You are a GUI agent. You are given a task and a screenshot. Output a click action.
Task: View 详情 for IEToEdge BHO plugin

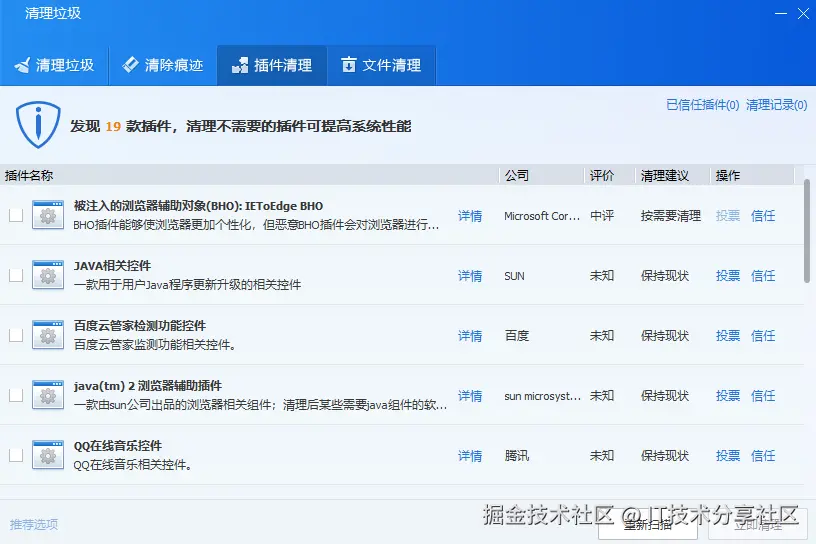tap(470, 216)
